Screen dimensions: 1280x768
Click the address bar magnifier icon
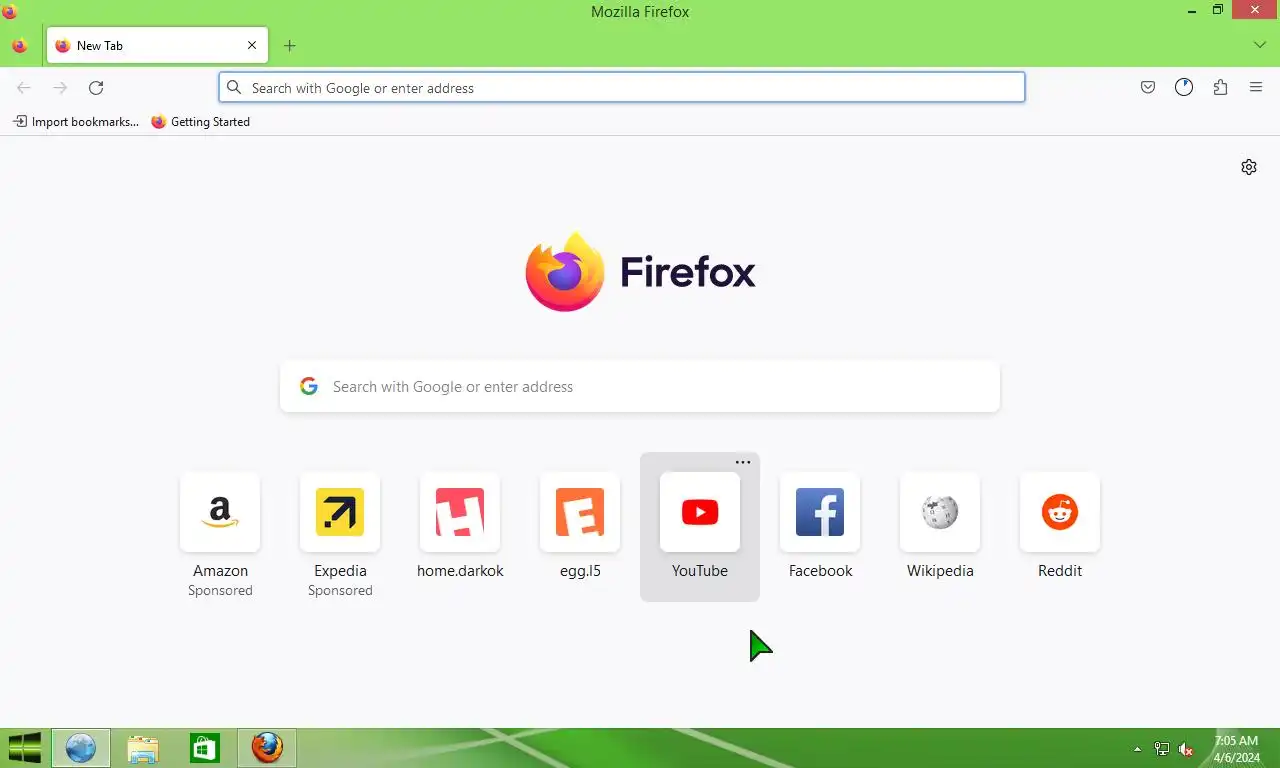point(234,88)
